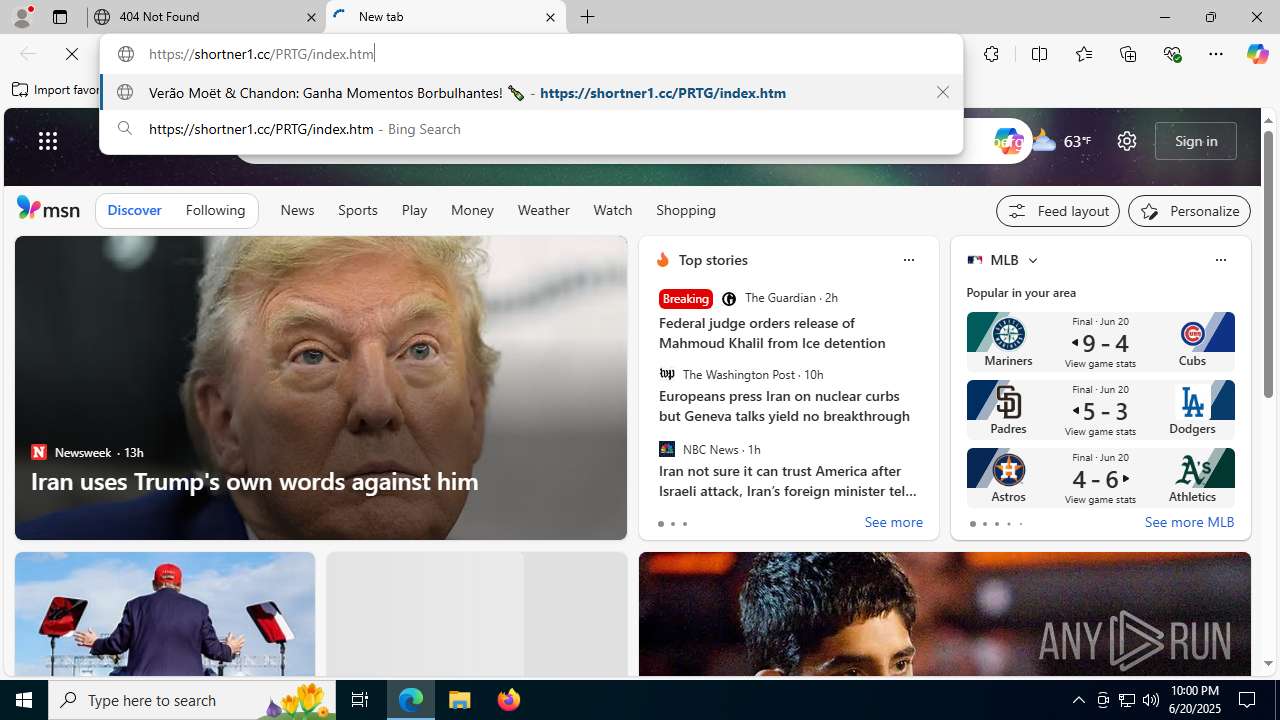Click the Sign in button
Viewport: 1280px width, 720px height.
tap(1196, 141)
